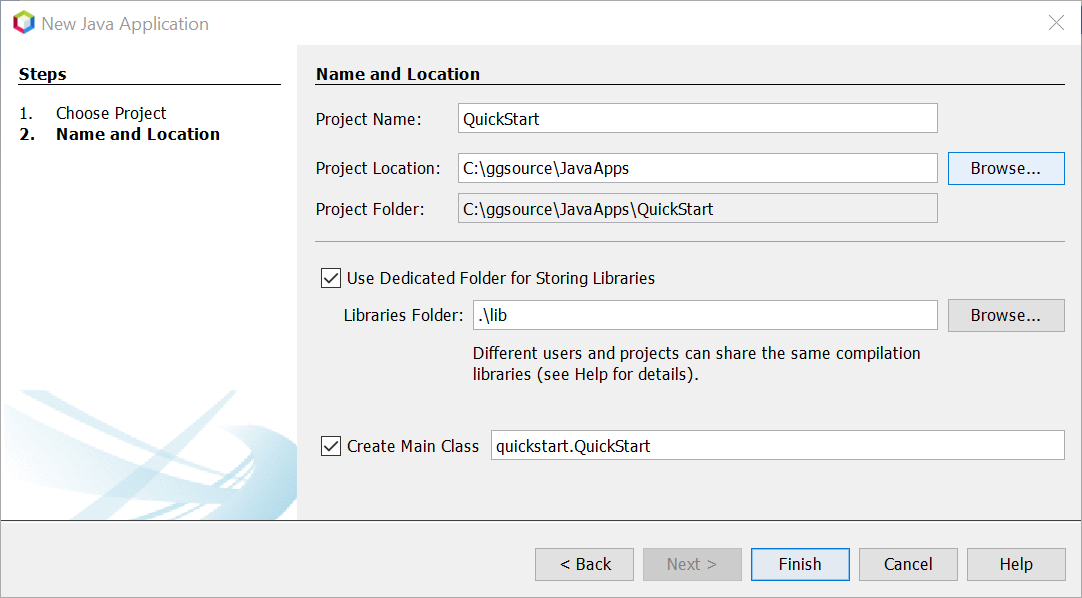This screenshot has width=1082, height=598.
Task: Close the New Java Application dialog
Action: click(1056, 23)
